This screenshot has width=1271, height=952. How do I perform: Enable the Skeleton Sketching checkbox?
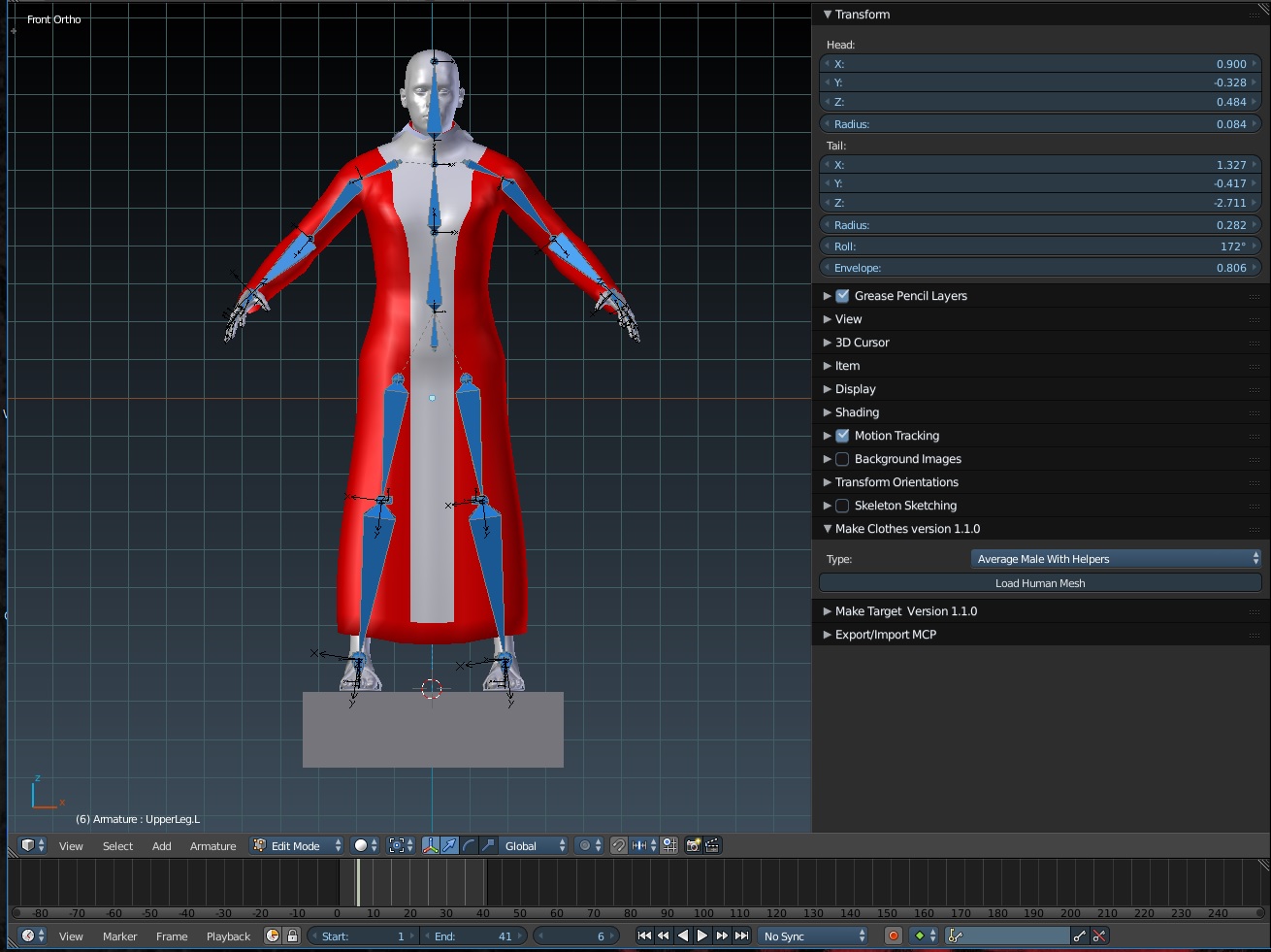(x=842, y=506)
